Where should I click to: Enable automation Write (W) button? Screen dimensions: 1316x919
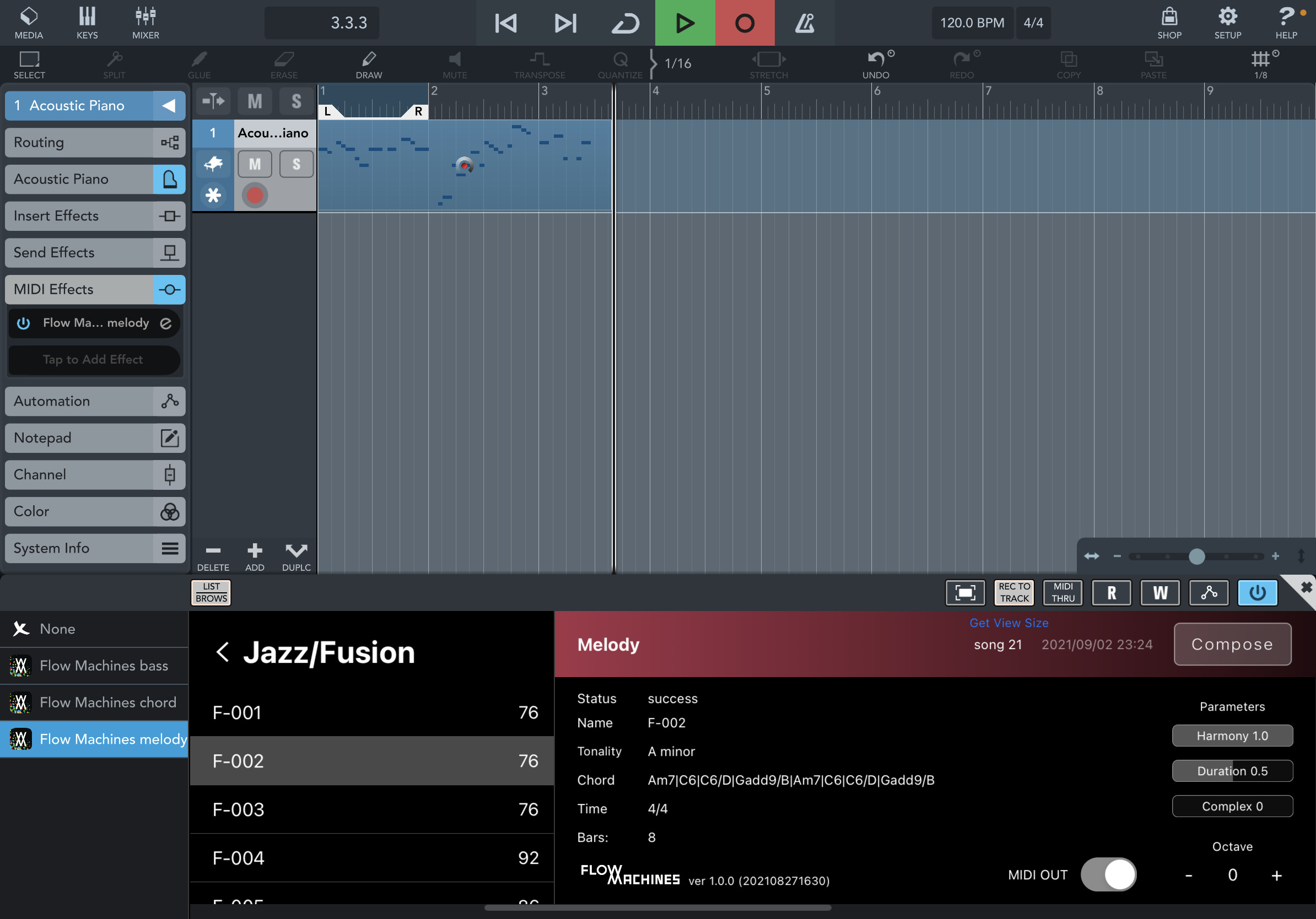pyautogui.click(x=1160, y=592)
